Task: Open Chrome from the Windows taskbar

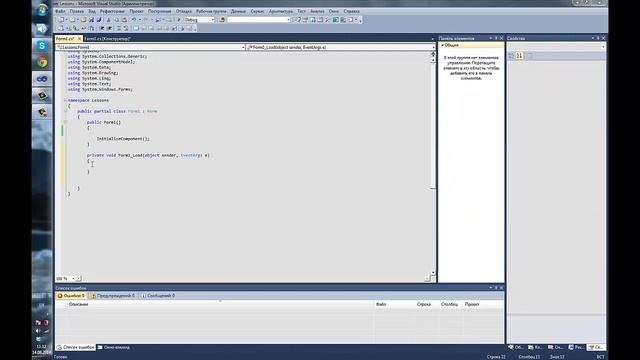Action: click(42, 62)
